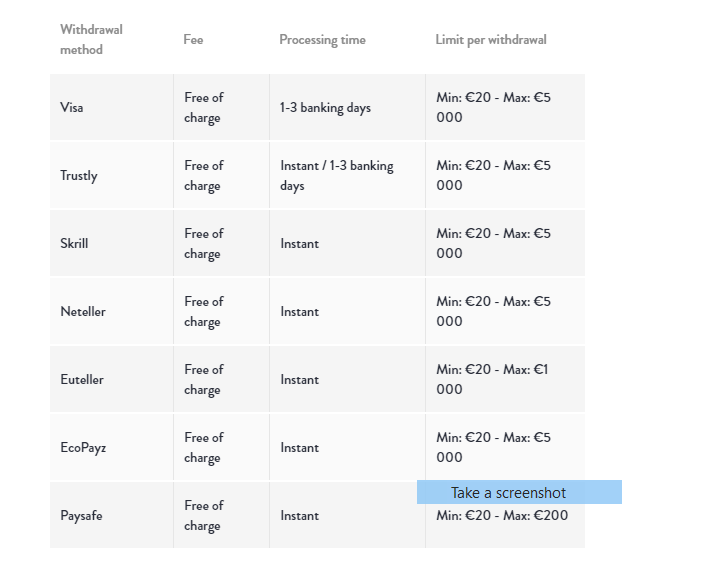Click the 'Processing time' column header

322,40
